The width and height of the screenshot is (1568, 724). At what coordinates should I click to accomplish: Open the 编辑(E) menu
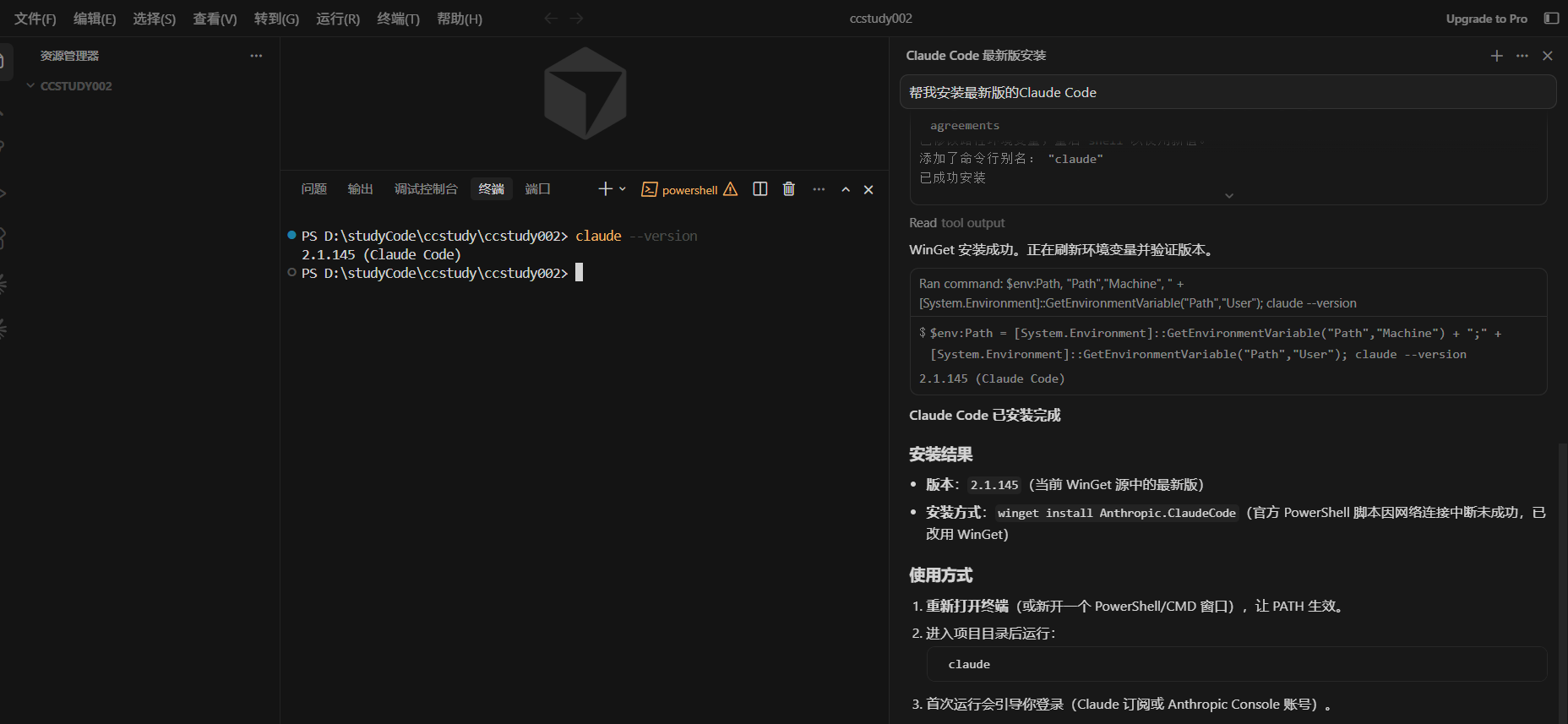coord(95,19)
